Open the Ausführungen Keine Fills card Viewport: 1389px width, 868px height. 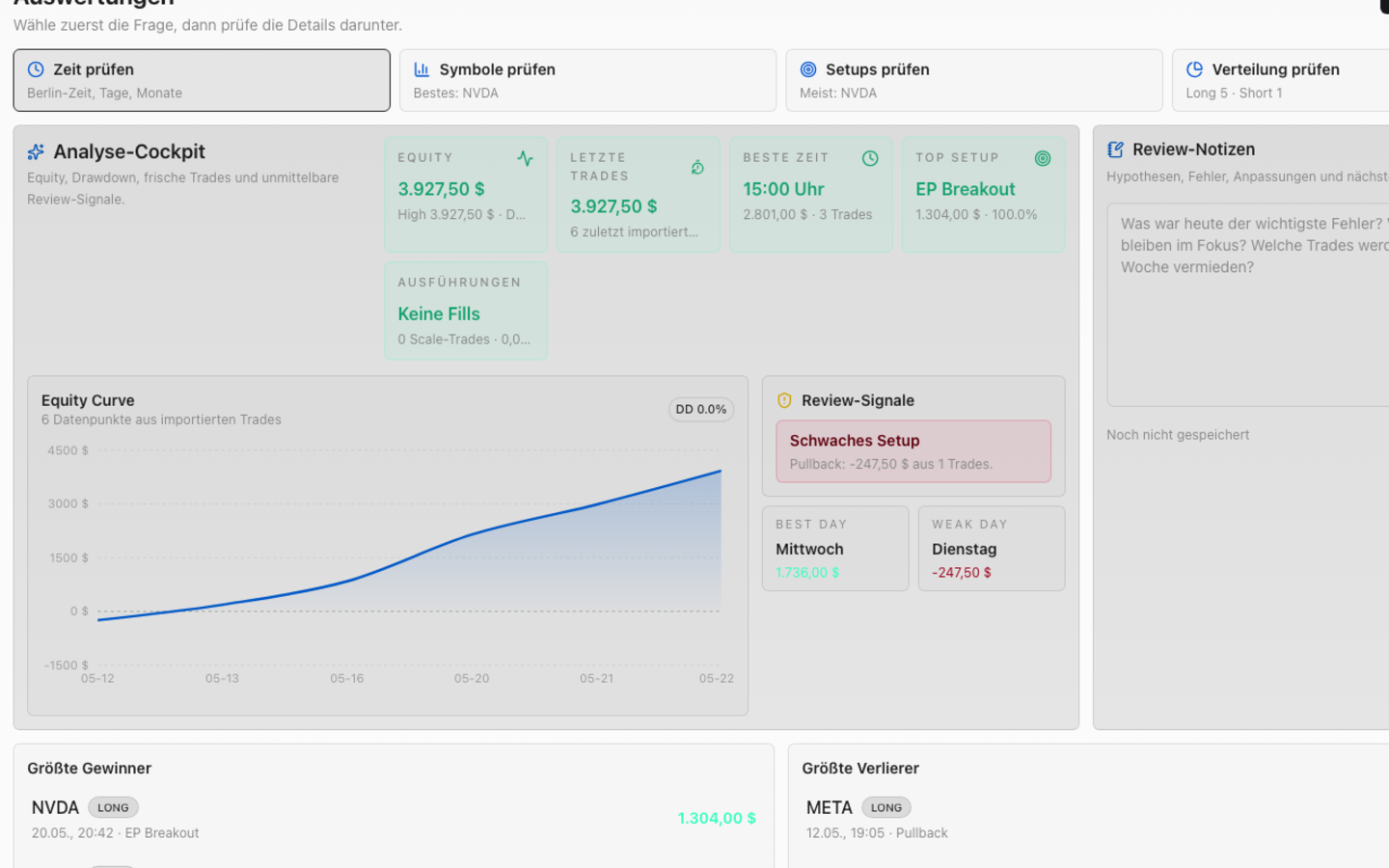point(466,311)
